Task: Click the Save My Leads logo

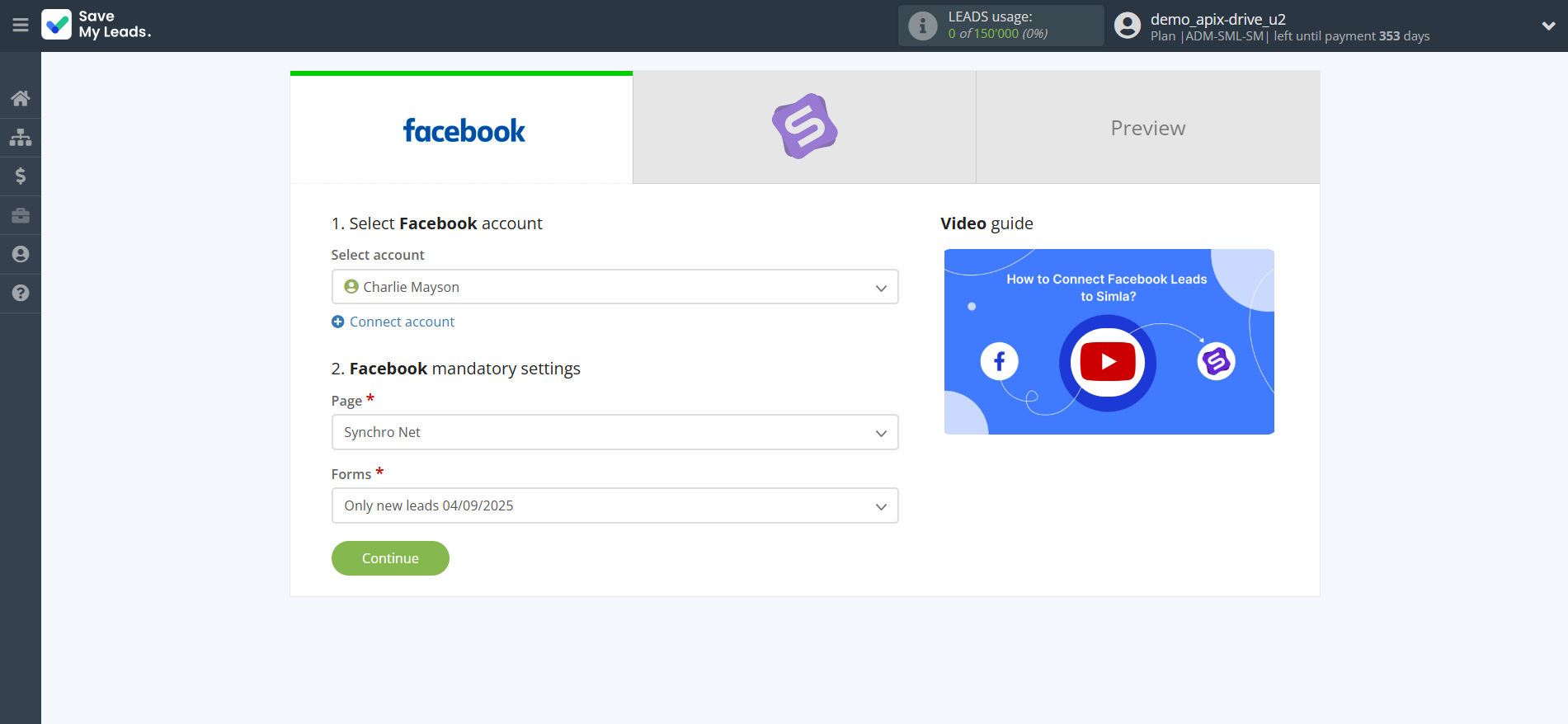Action: (x=97, y=25)
